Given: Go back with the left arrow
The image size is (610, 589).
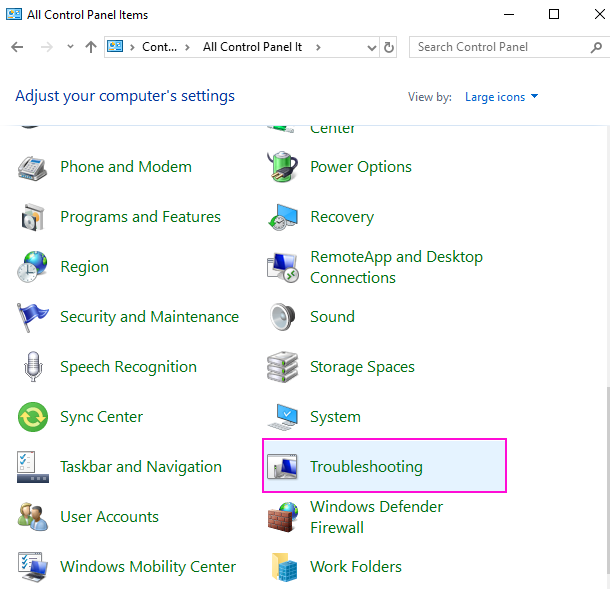Looking at the screenshot, I should 17,47.
